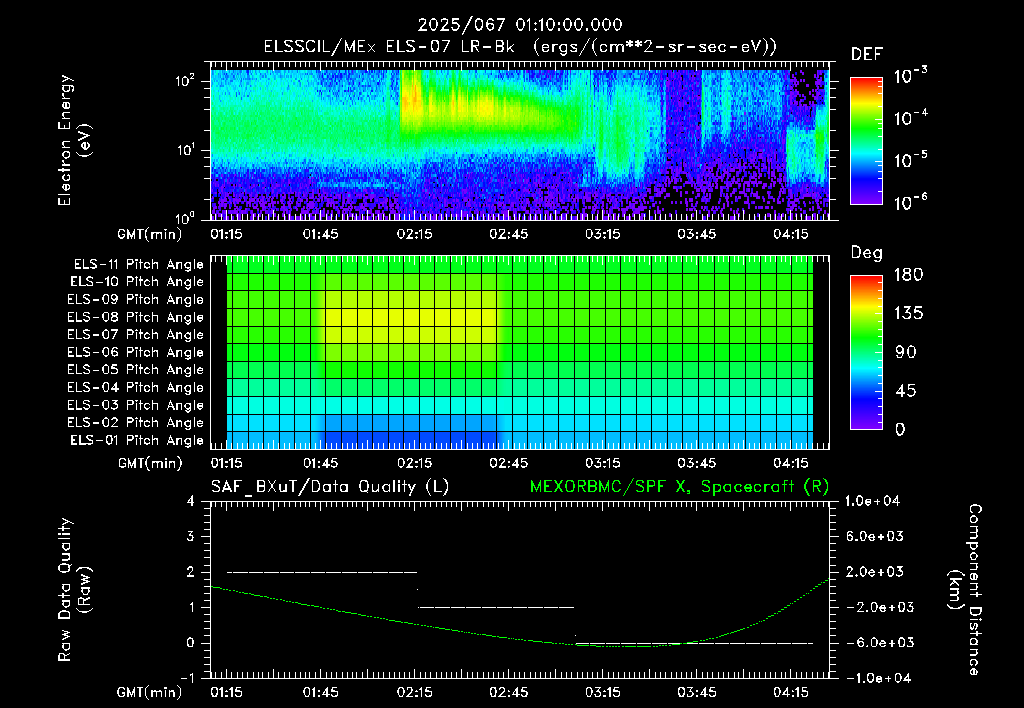Click the Deg colorbar label
The height and width of the screenshot is (708, 1024).
(x=867, y=253)
